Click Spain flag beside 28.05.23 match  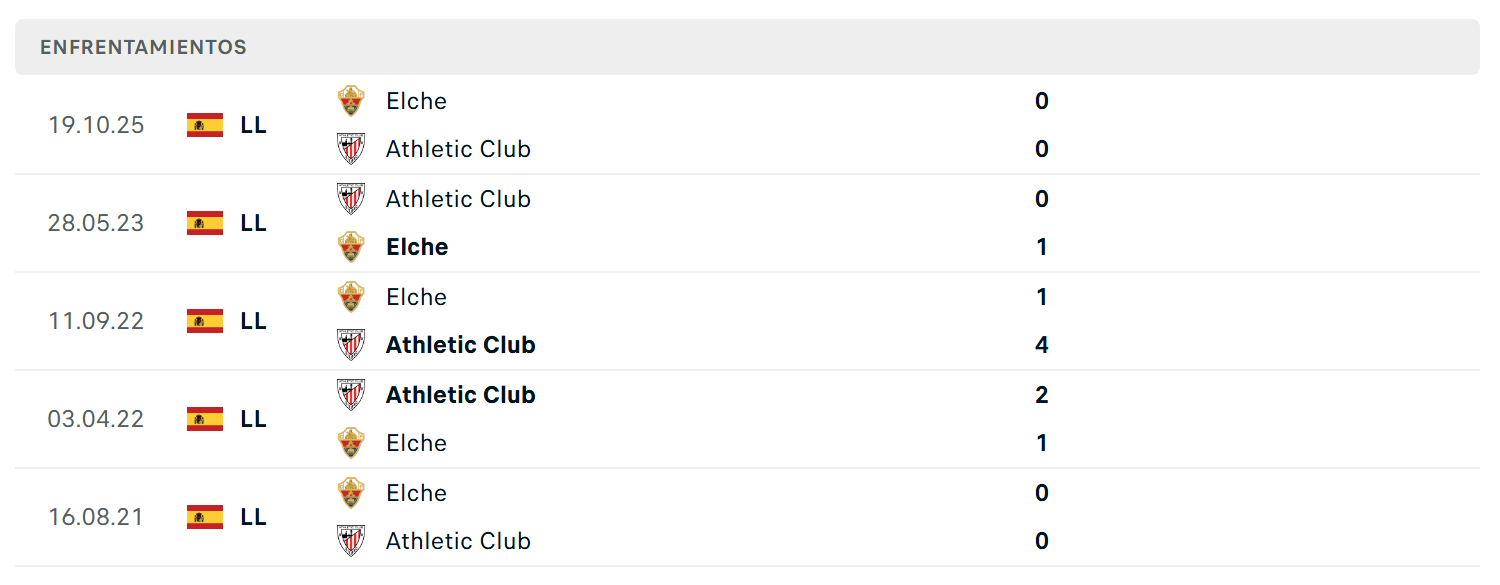coord(205,223)
